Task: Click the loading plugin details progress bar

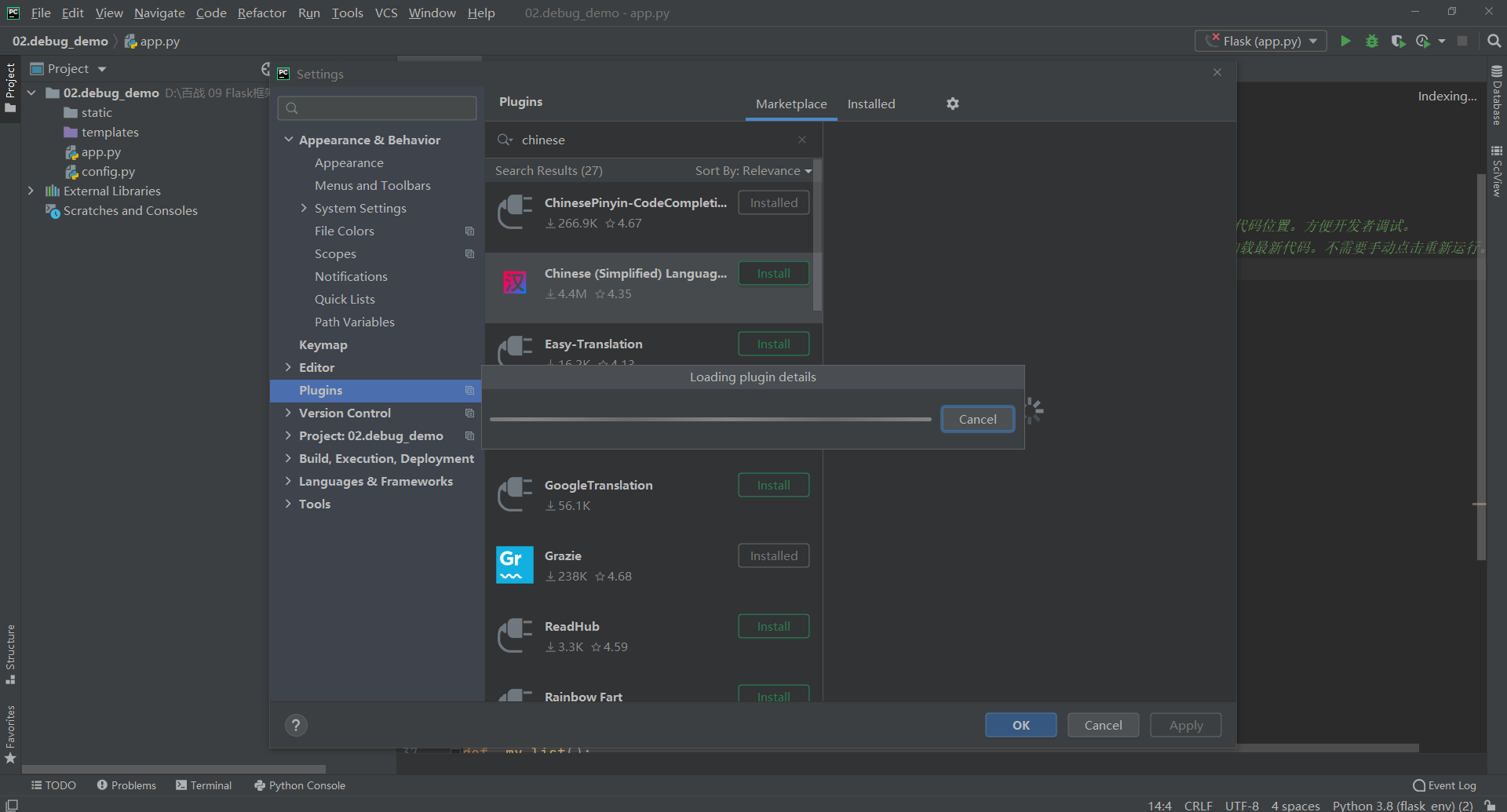Action: [710, 419]
